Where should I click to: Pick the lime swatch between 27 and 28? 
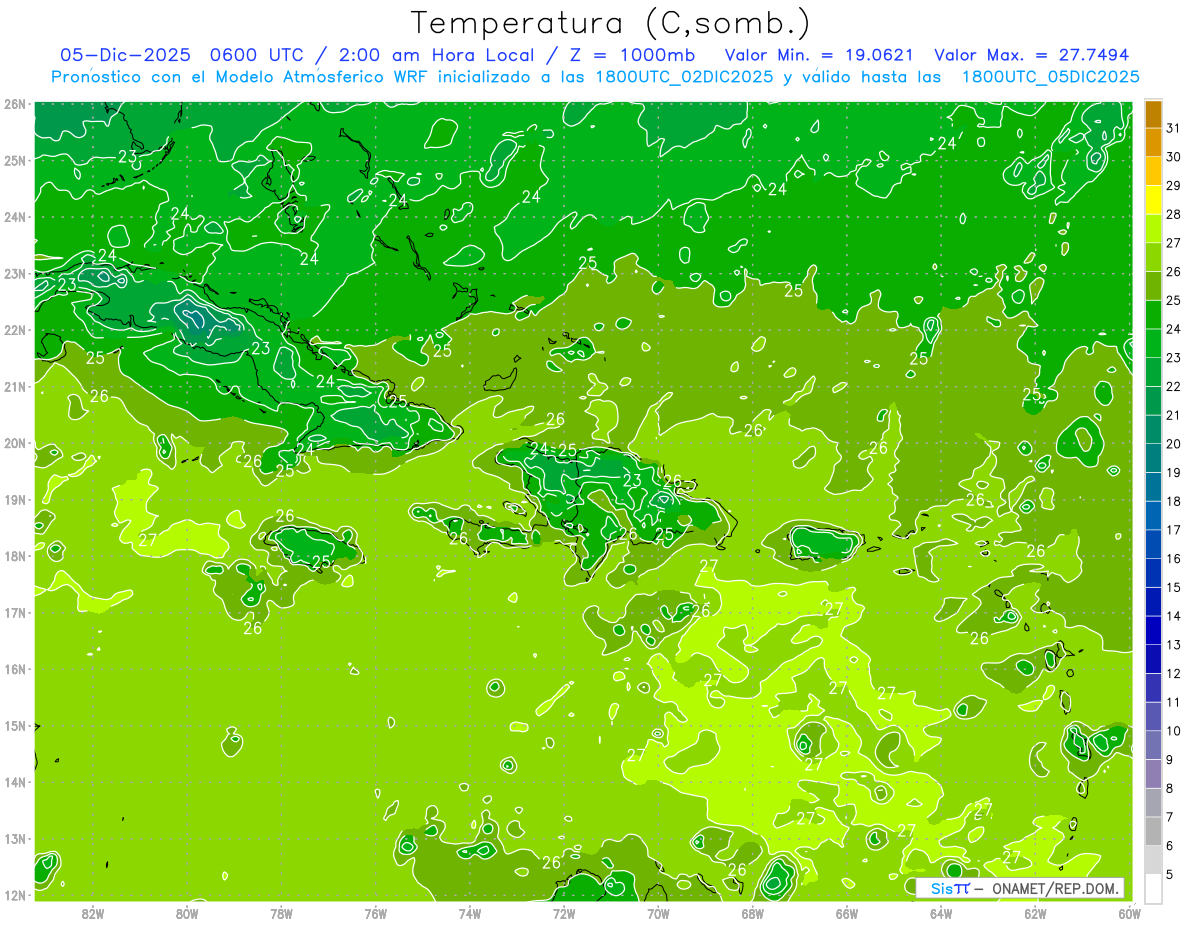point(1153,228)
